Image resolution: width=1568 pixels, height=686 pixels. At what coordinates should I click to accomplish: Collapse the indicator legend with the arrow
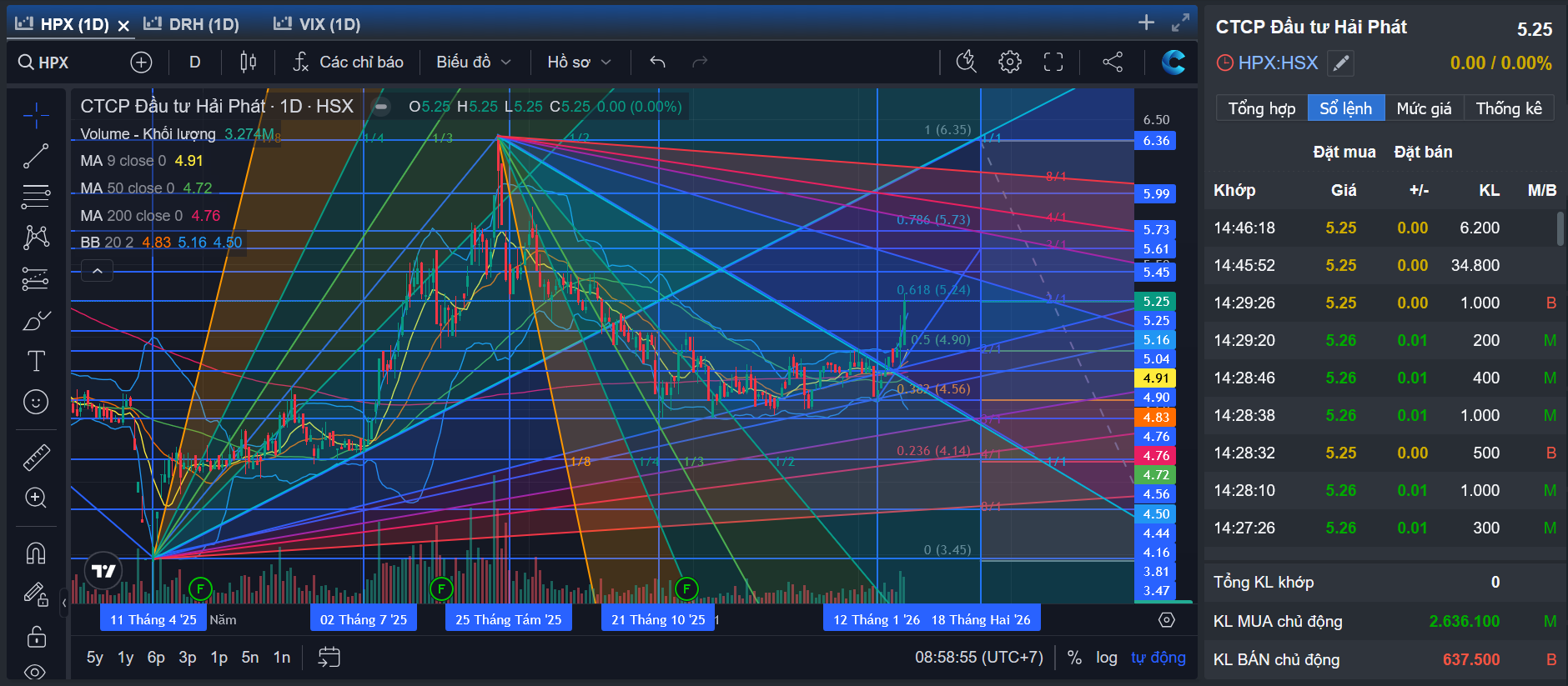pos(97,271)
